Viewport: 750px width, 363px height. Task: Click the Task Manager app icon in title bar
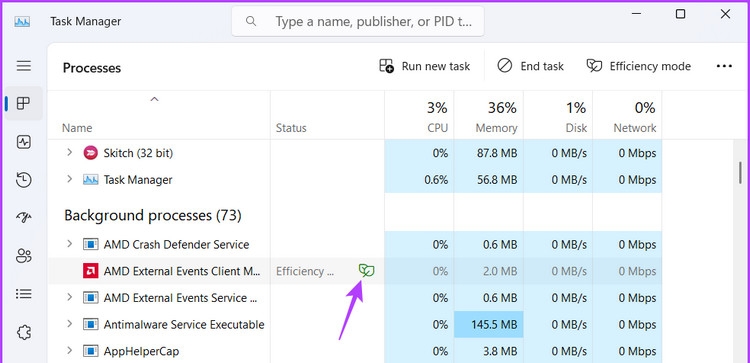click(x=22, y=22)
